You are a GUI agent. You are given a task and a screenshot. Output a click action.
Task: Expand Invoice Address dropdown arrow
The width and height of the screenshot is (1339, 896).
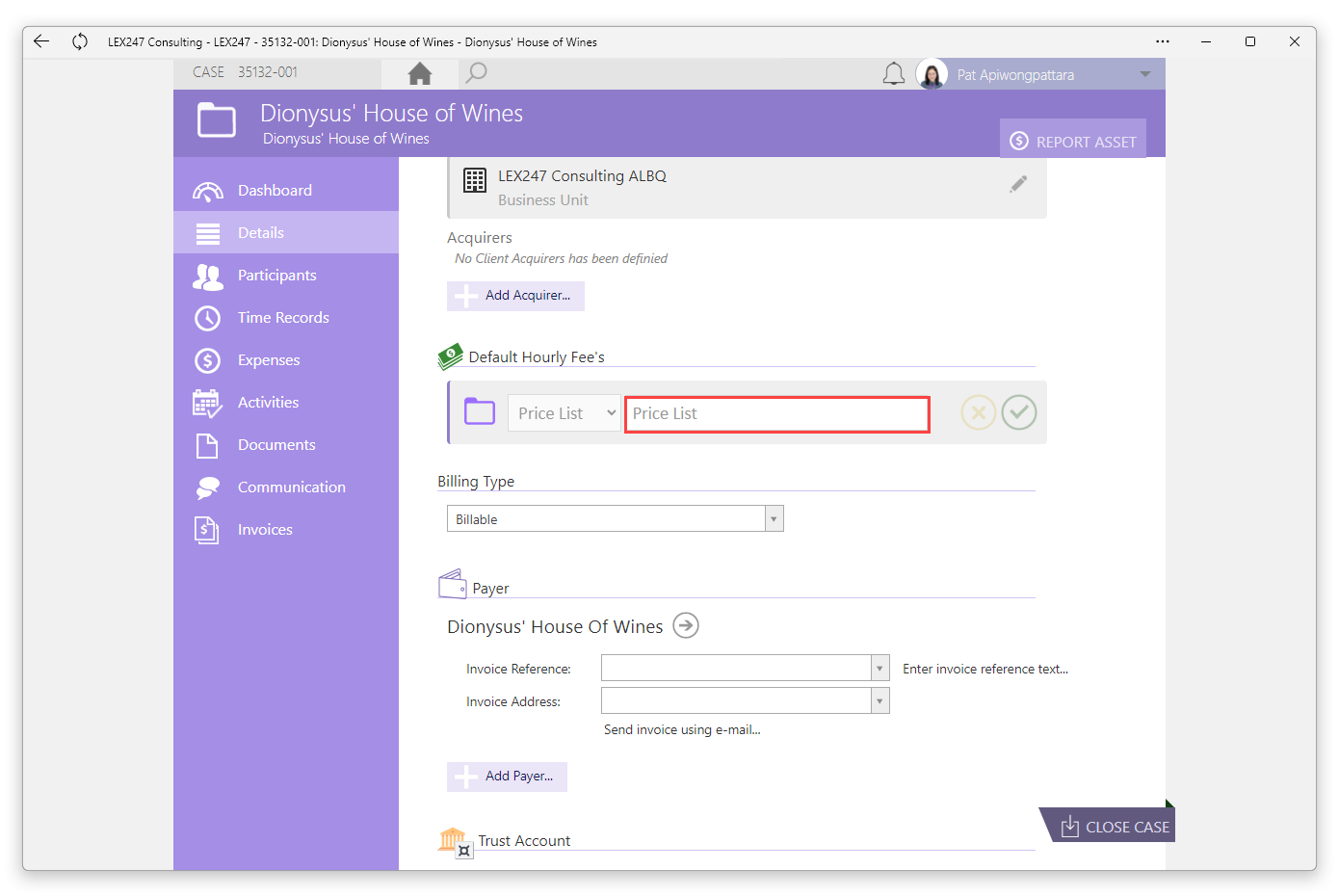click(880, 701)
